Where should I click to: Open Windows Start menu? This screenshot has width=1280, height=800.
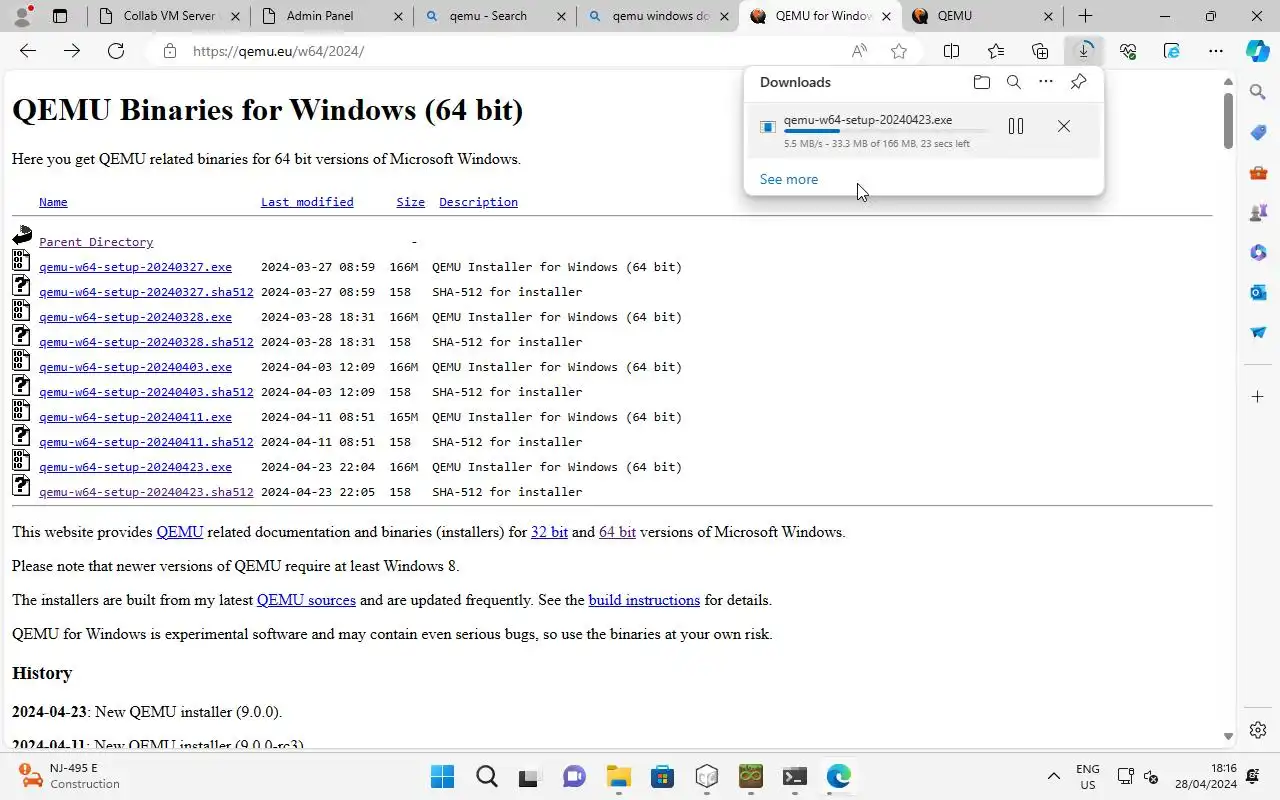(442, 776)
